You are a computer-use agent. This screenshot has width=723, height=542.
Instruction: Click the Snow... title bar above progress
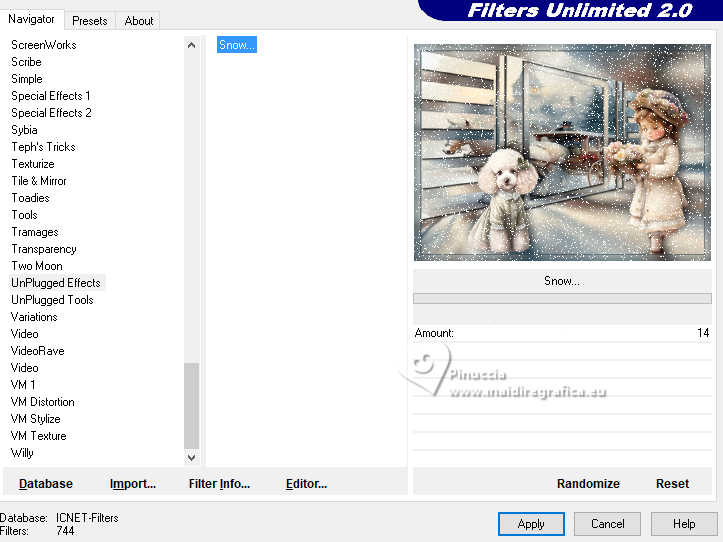pyautogui.click(x=562, y=281)
